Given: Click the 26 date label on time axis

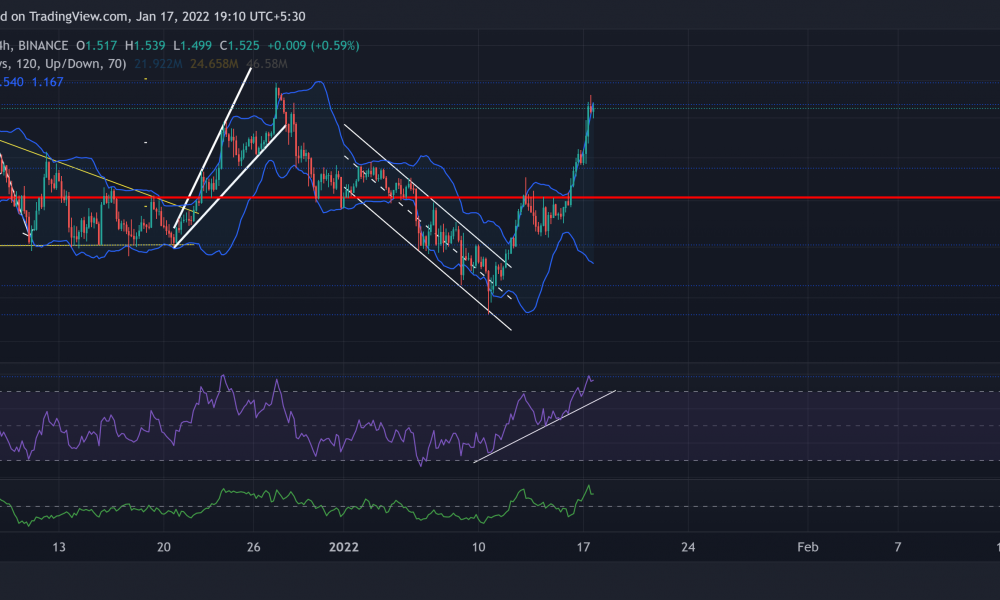Looking at the screenshot, I should click(x=253, y=547).
